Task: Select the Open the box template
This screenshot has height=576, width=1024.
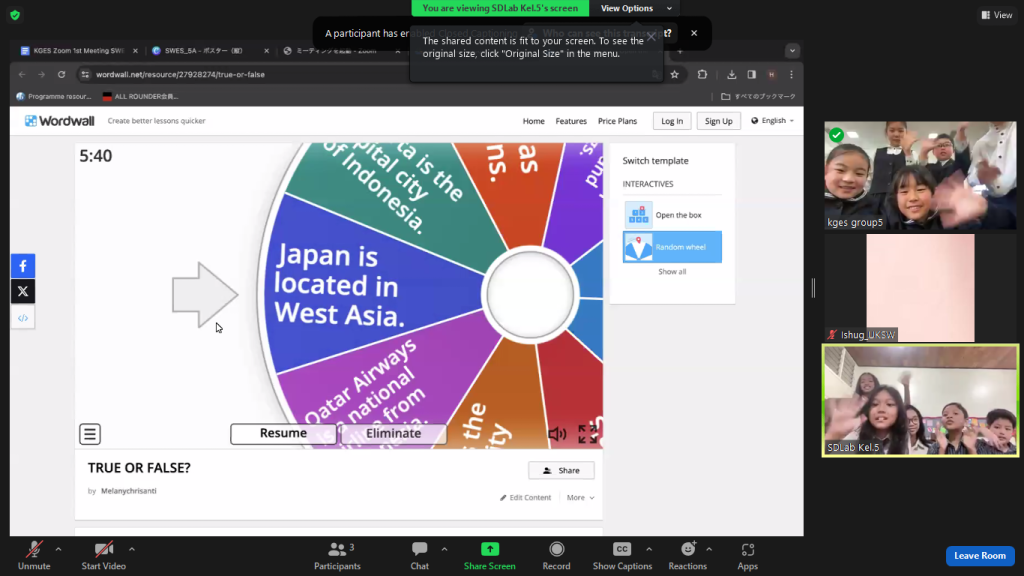Action: pos(671,215)
